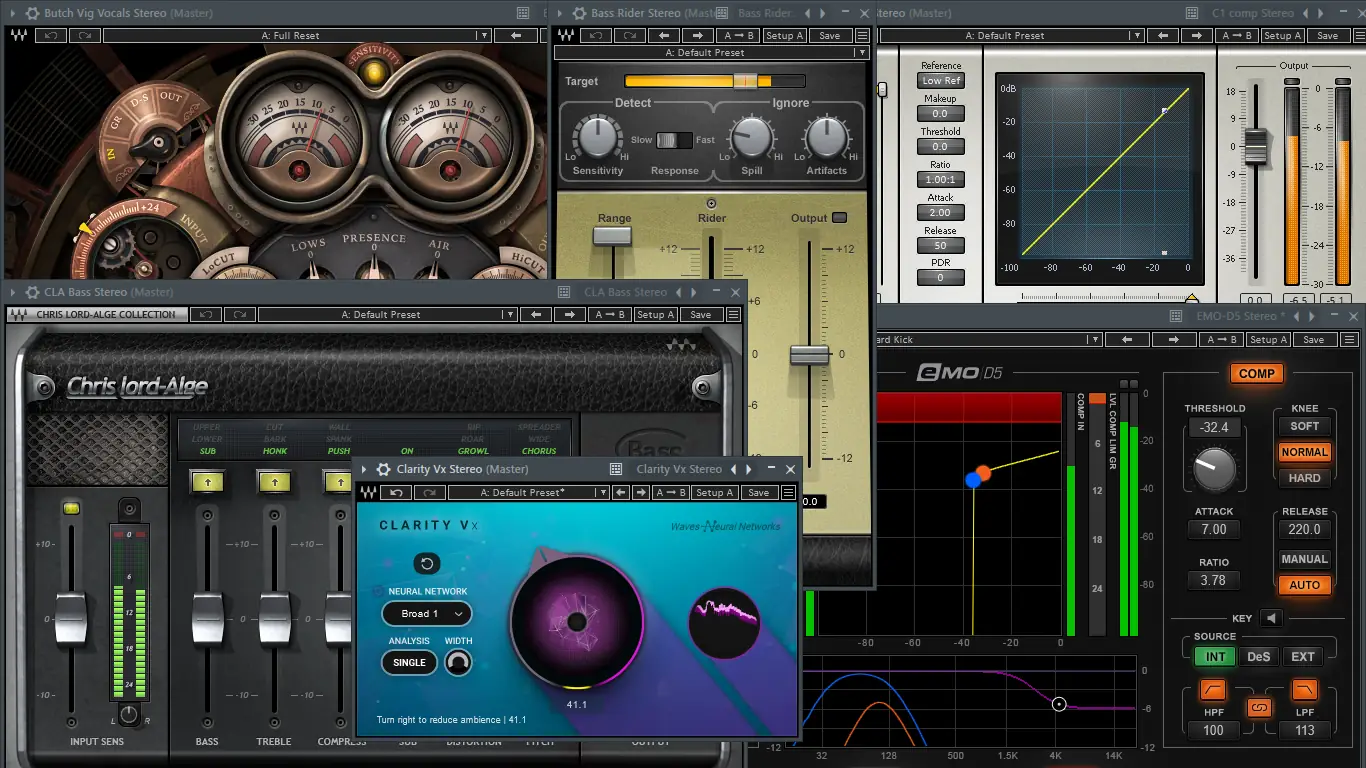
Task: Select EXT key source in EMO-D5
Action: pos(1302,656)
